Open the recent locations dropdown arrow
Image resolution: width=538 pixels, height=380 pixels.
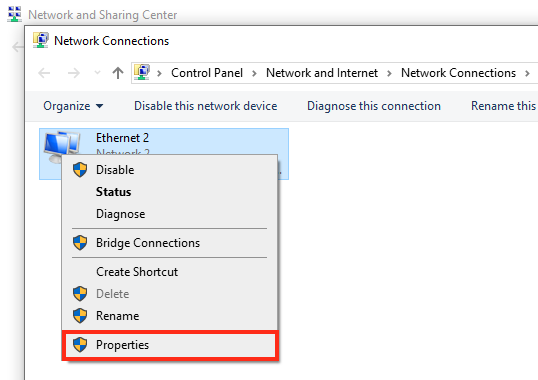(x=97, y=73)
